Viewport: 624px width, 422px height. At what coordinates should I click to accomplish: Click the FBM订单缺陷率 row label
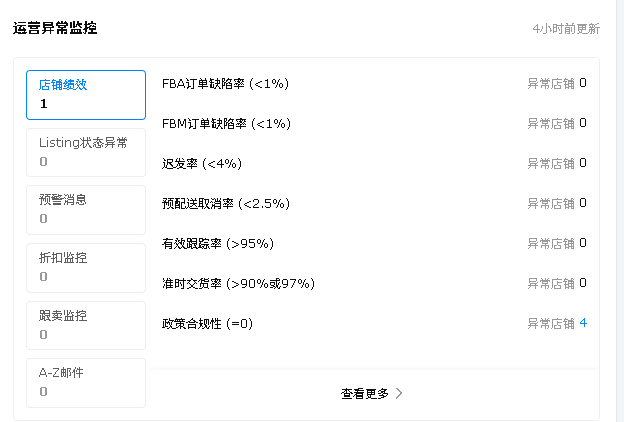226,124
